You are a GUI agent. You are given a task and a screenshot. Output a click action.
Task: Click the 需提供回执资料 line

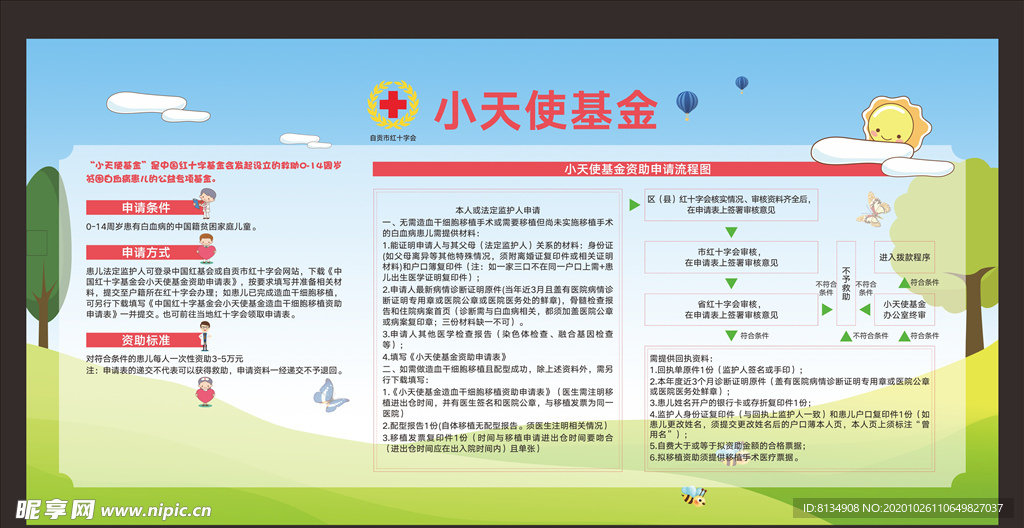(682, 359)
